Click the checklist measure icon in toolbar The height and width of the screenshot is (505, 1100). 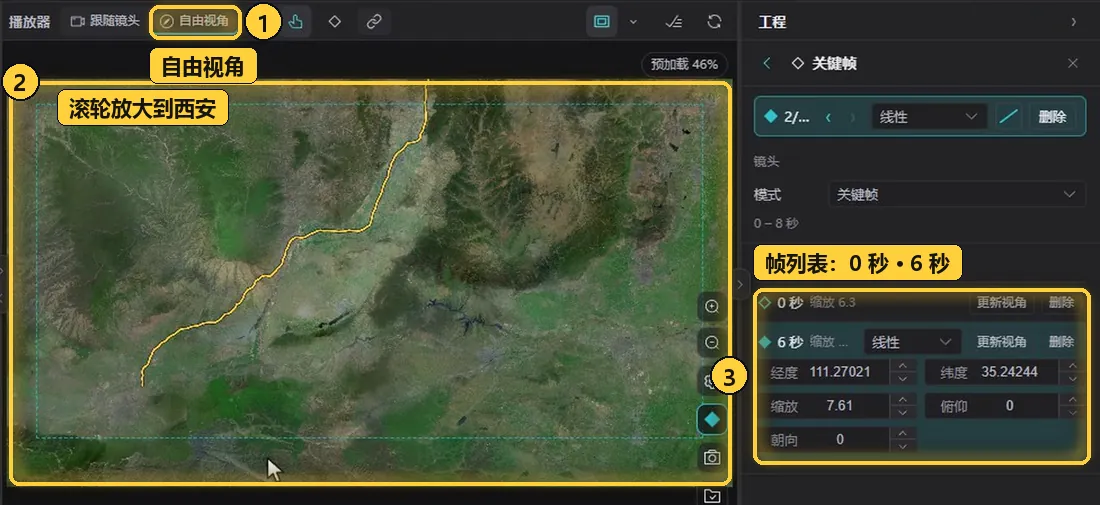point(673,22)
